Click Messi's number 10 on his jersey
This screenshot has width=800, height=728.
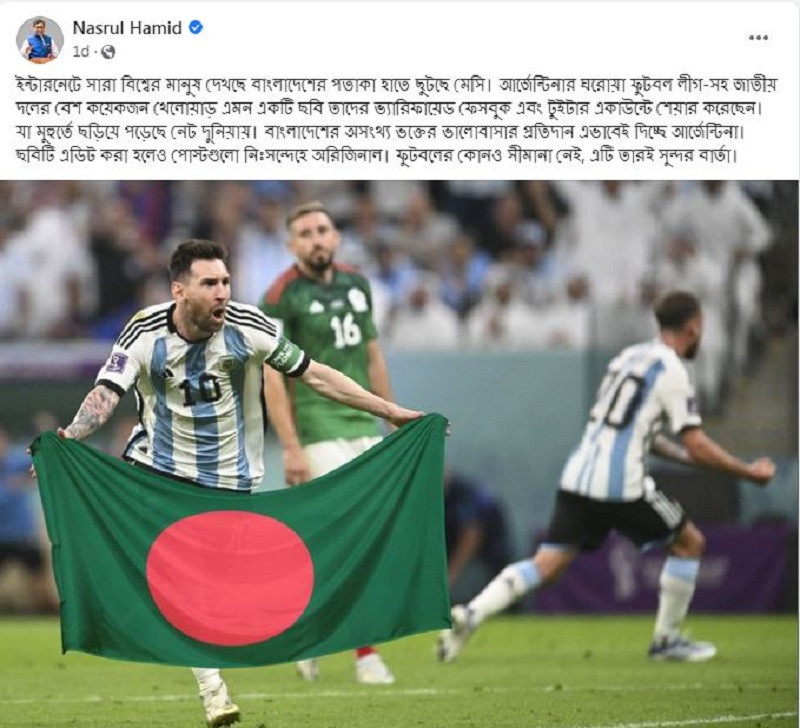point(202,389)
